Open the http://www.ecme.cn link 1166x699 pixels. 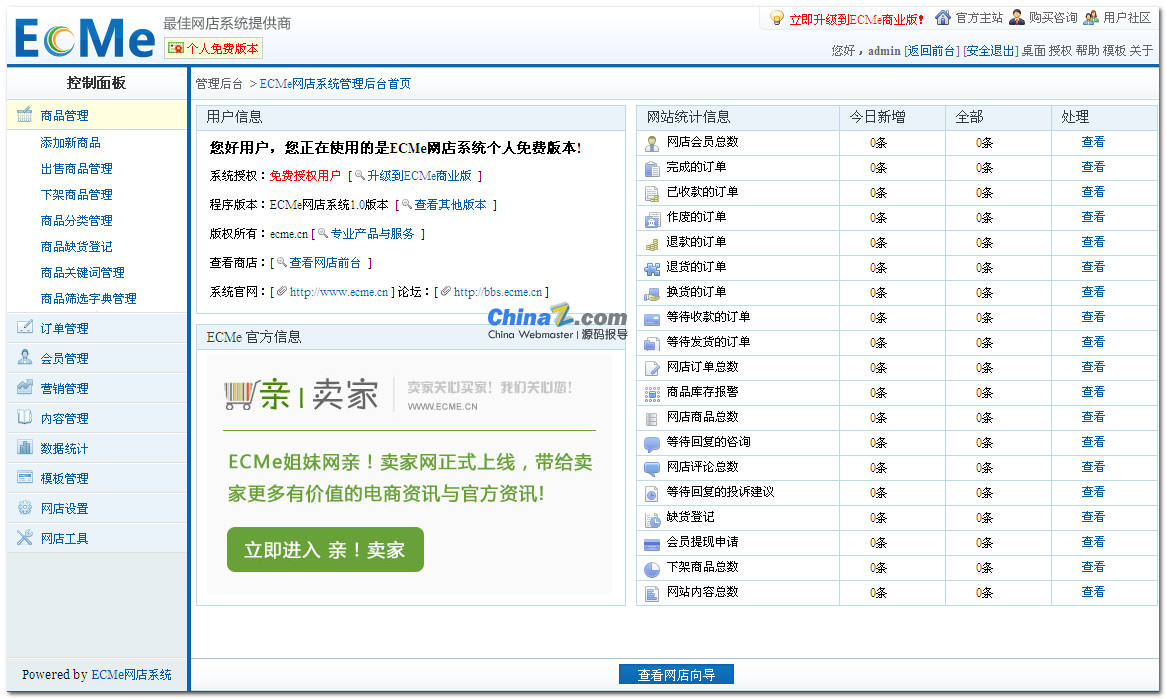point(339,291)
